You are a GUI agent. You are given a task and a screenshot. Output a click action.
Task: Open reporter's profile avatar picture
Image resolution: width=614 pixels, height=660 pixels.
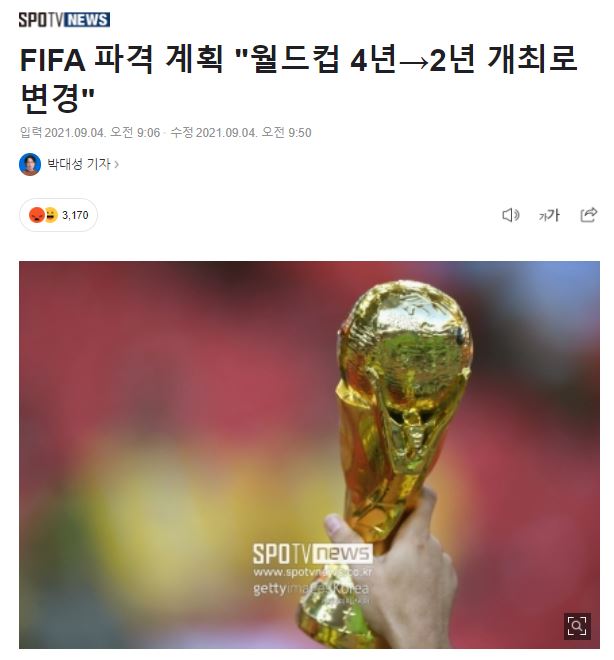[x=30, y=164]
